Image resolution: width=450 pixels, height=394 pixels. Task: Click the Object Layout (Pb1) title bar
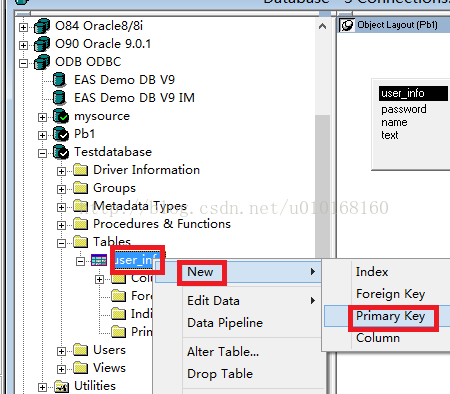pyautogui.click(x=394, y=25)
